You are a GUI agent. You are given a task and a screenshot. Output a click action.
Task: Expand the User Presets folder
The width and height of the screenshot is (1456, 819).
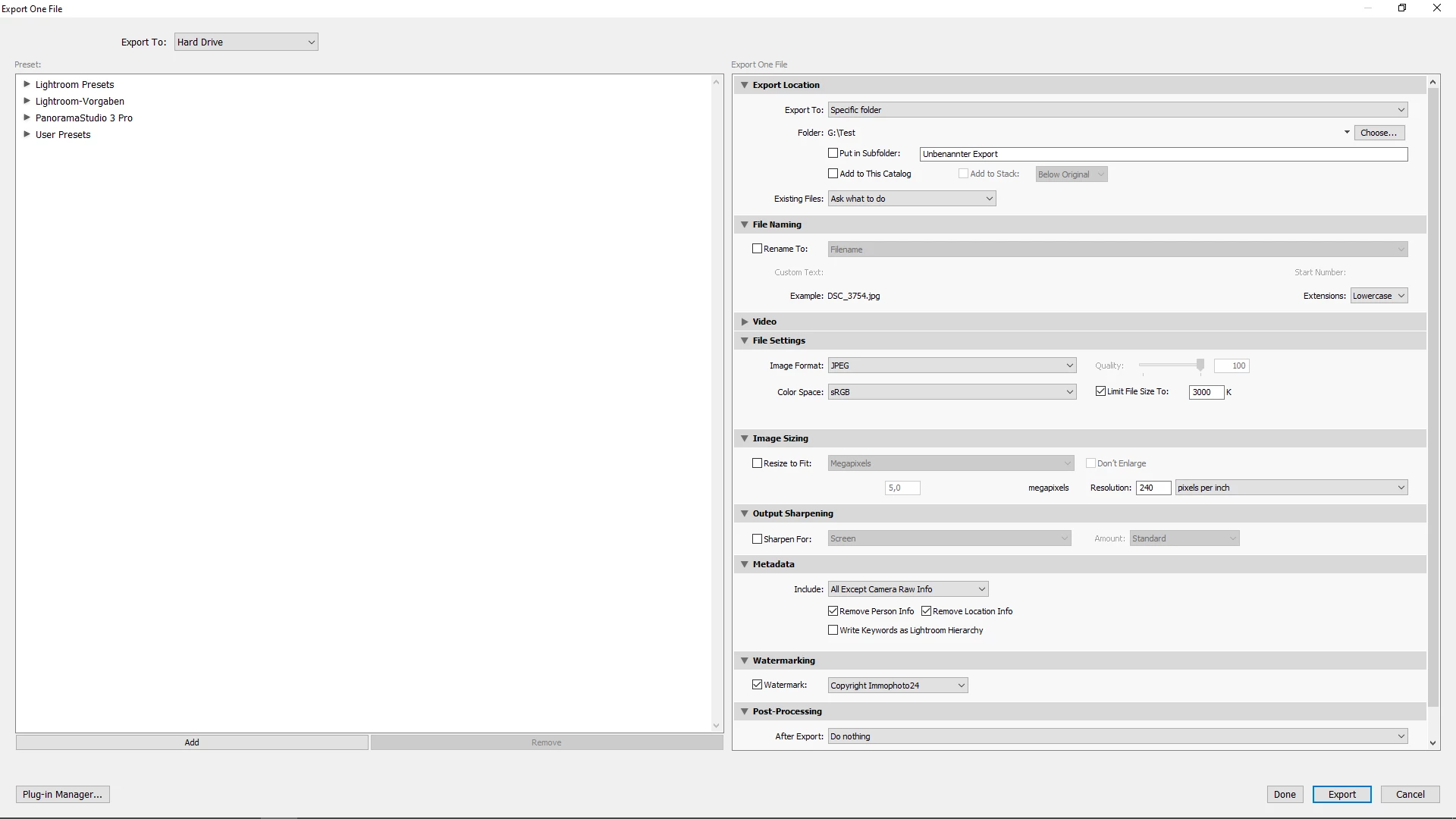[x=27, y=134]
